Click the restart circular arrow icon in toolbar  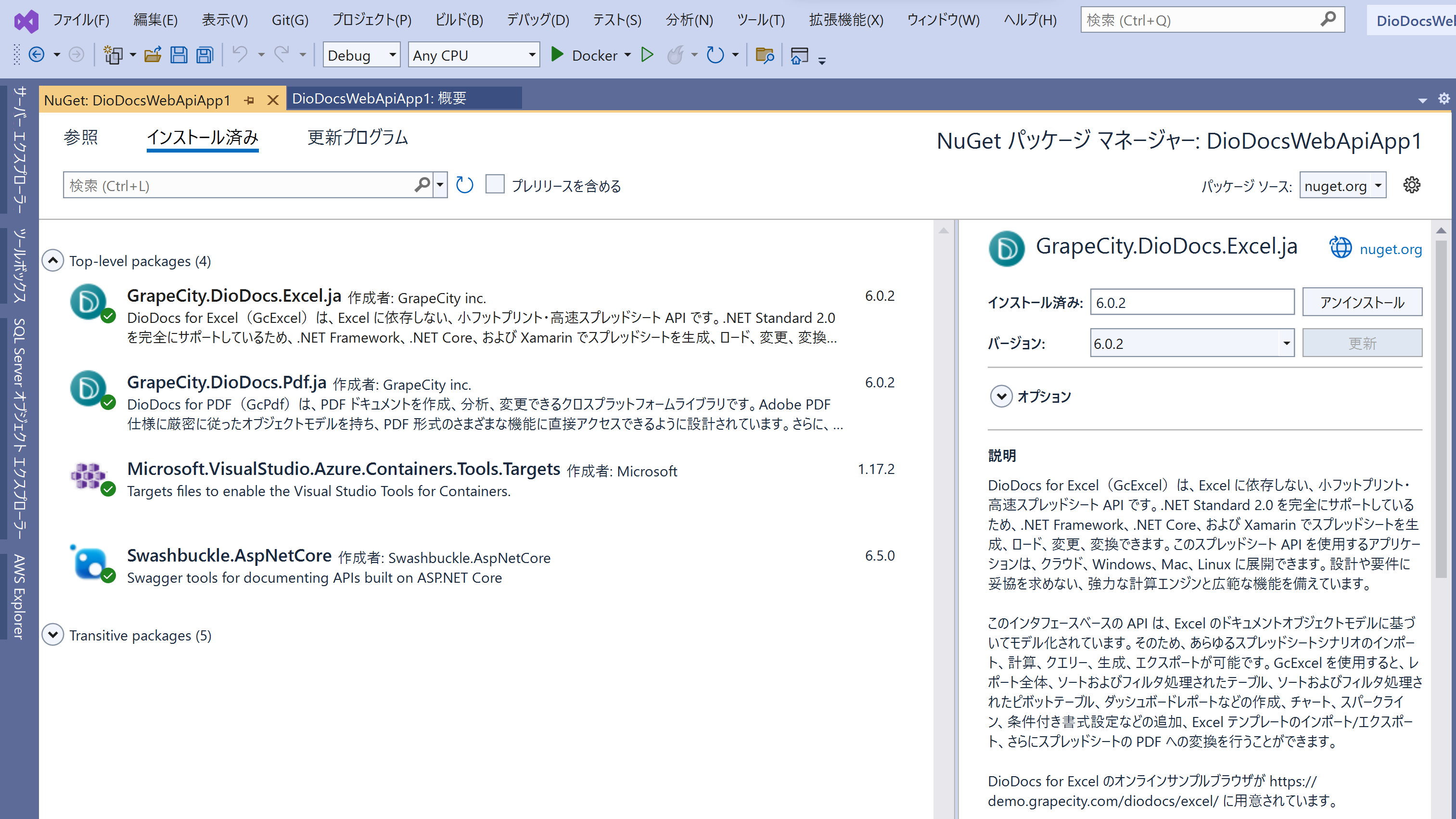(x=715, y=55)
